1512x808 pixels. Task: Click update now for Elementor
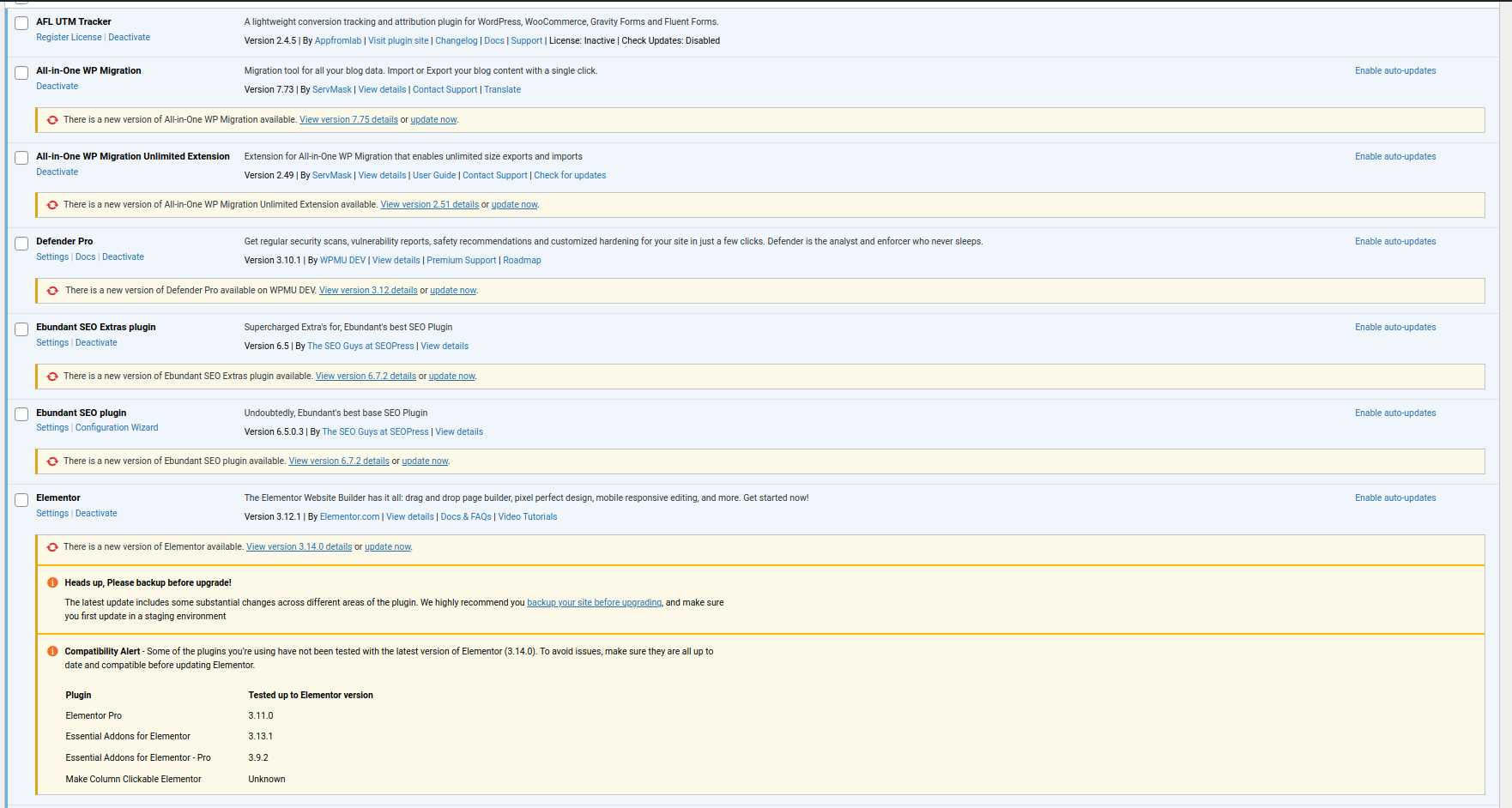coord(387,547)
